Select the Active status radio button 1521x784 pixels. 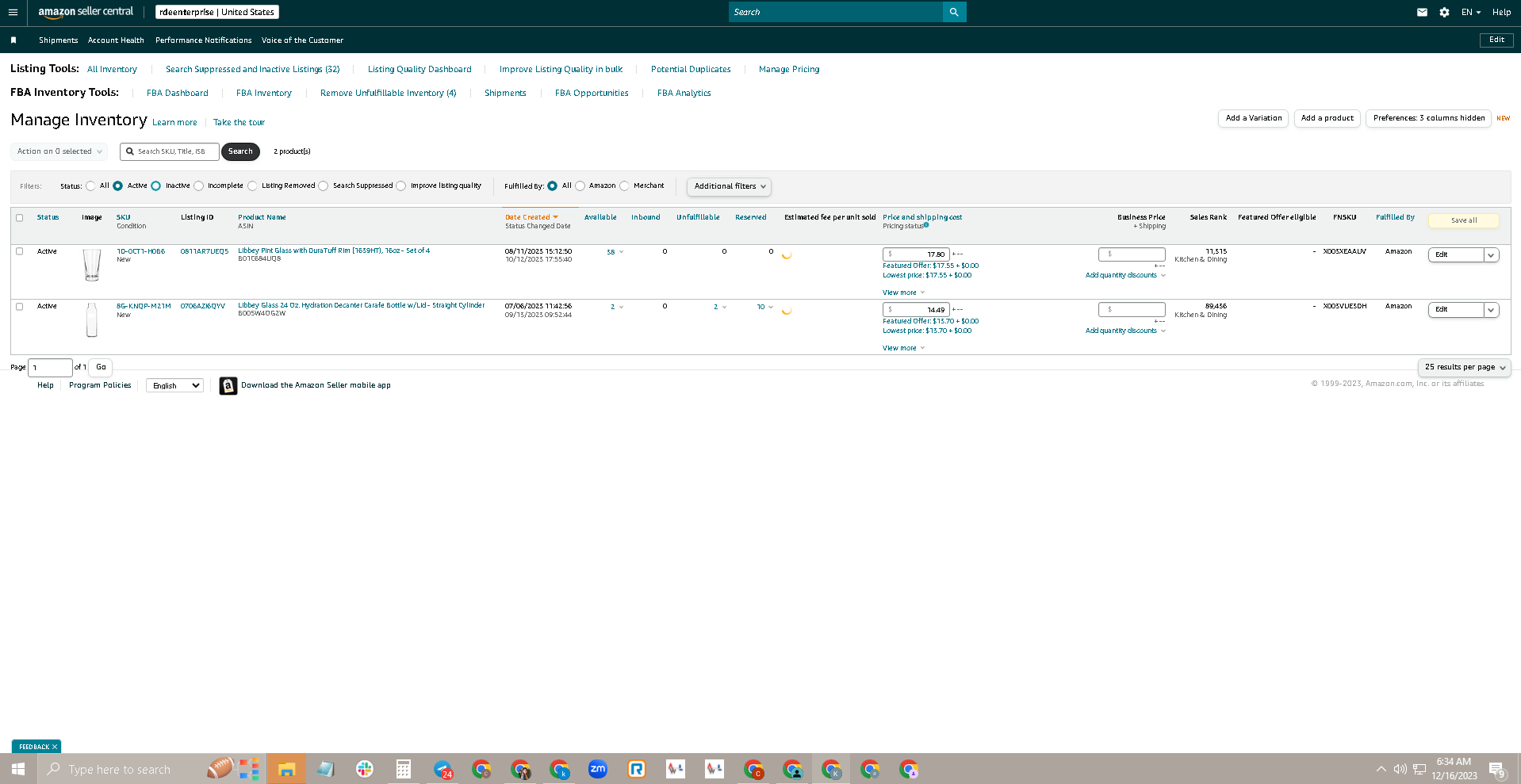(118, 186)
